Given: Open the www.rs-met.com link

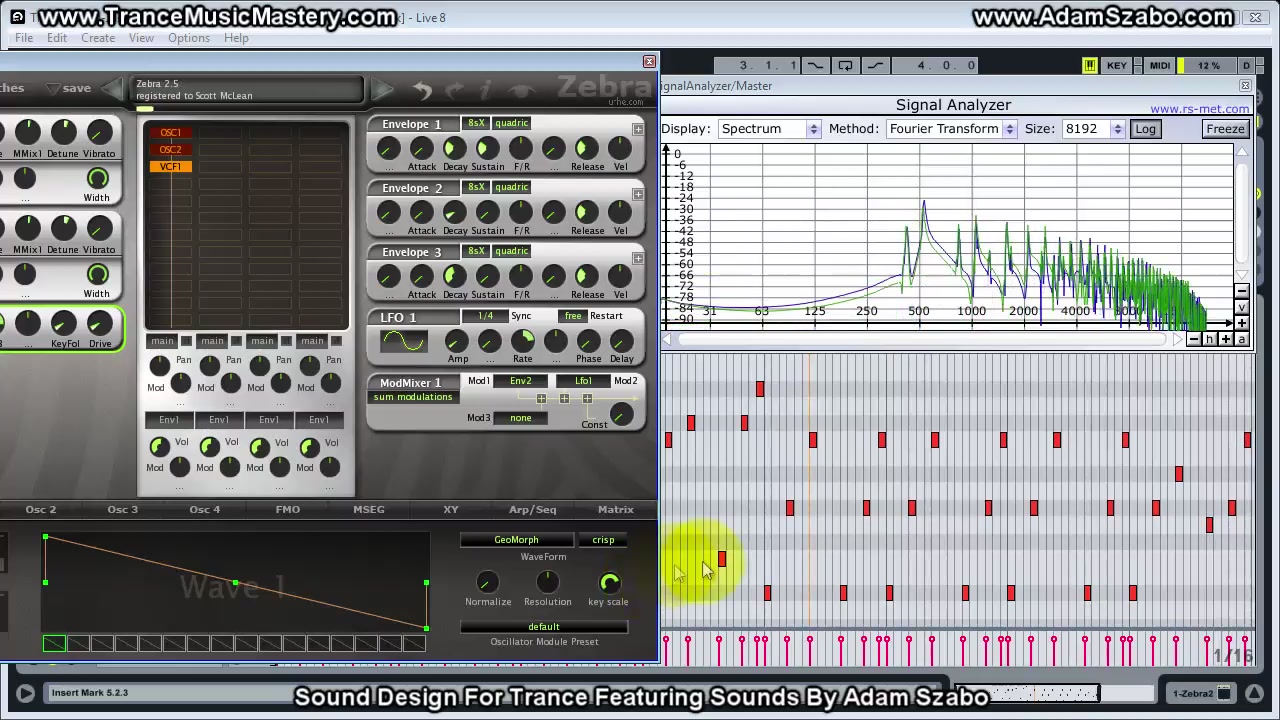Looking at the screenshot, I should point(1199,109).
